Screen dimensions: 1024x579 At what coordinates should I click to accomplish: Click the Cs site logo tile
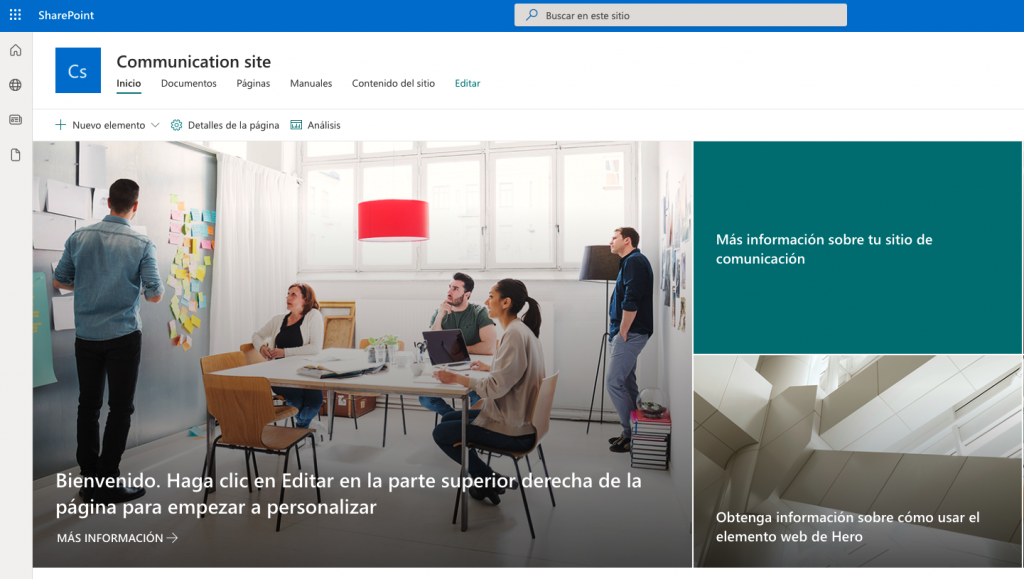(78, 70)
